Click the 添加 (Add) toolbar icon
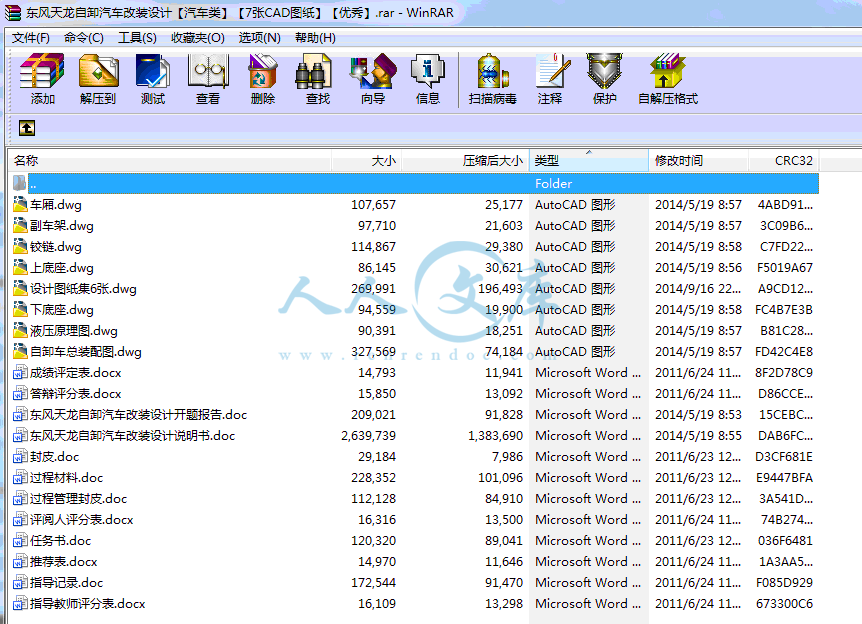Screen dimensions: 862x624 pos(42,71)
